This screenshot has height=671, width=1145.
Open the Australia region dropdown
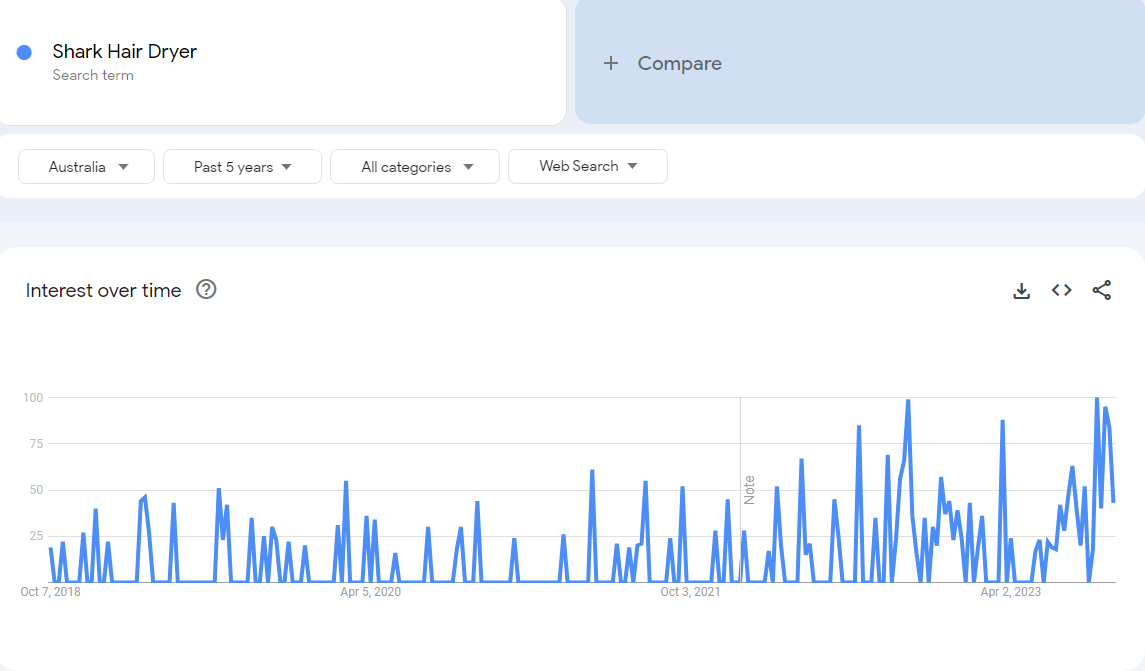(x=86, y=166)
